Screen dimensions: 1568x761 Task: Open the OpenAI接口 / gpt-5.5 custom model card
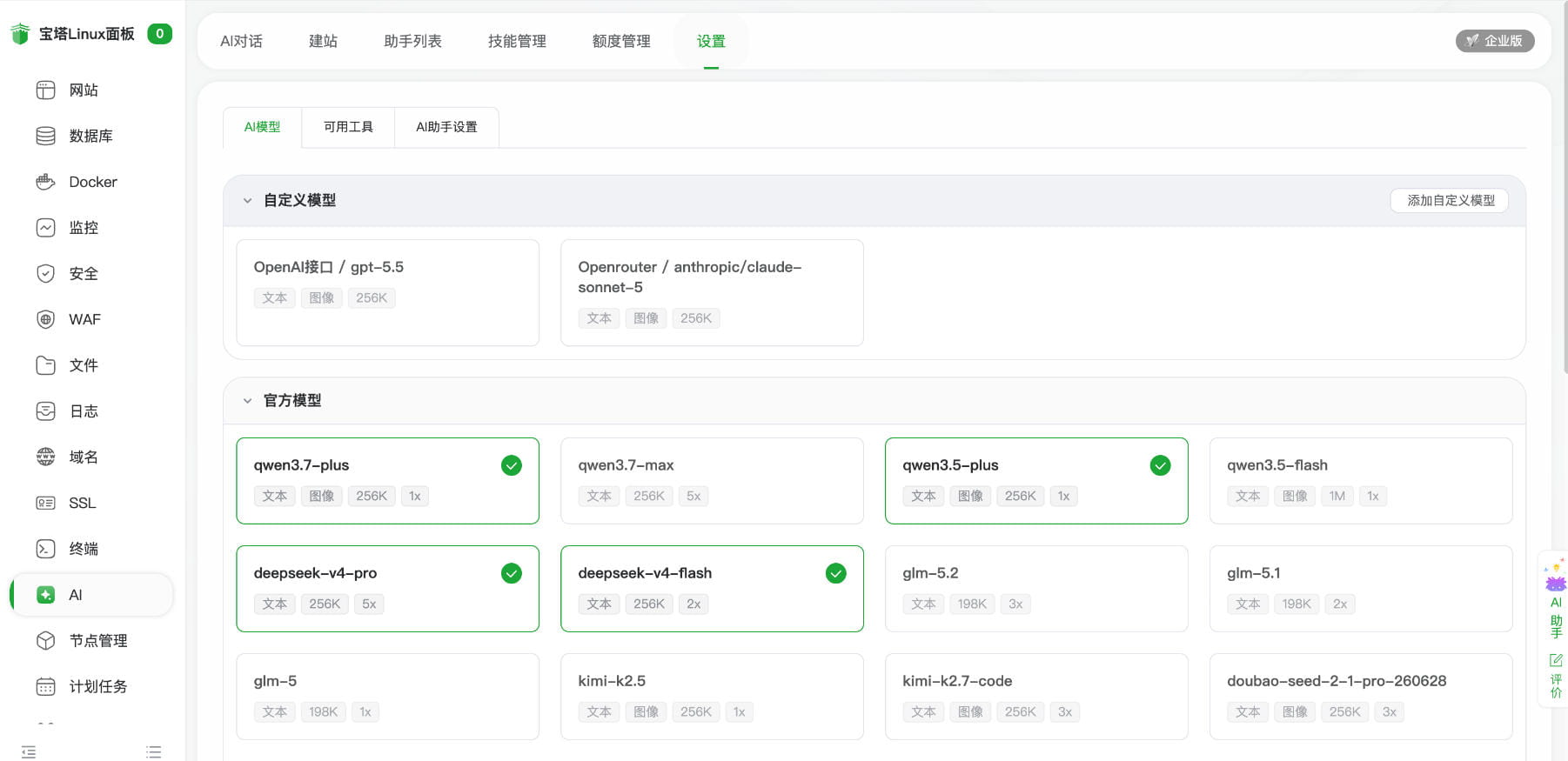(387, 293)
